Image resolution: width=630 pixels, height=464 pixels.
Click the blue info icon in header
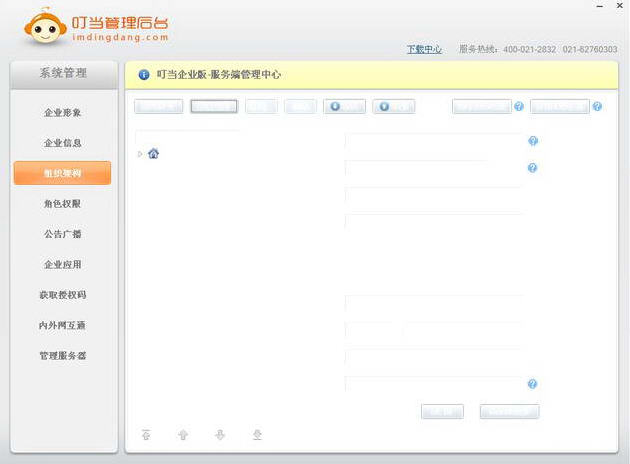click(x=144, y=74)
